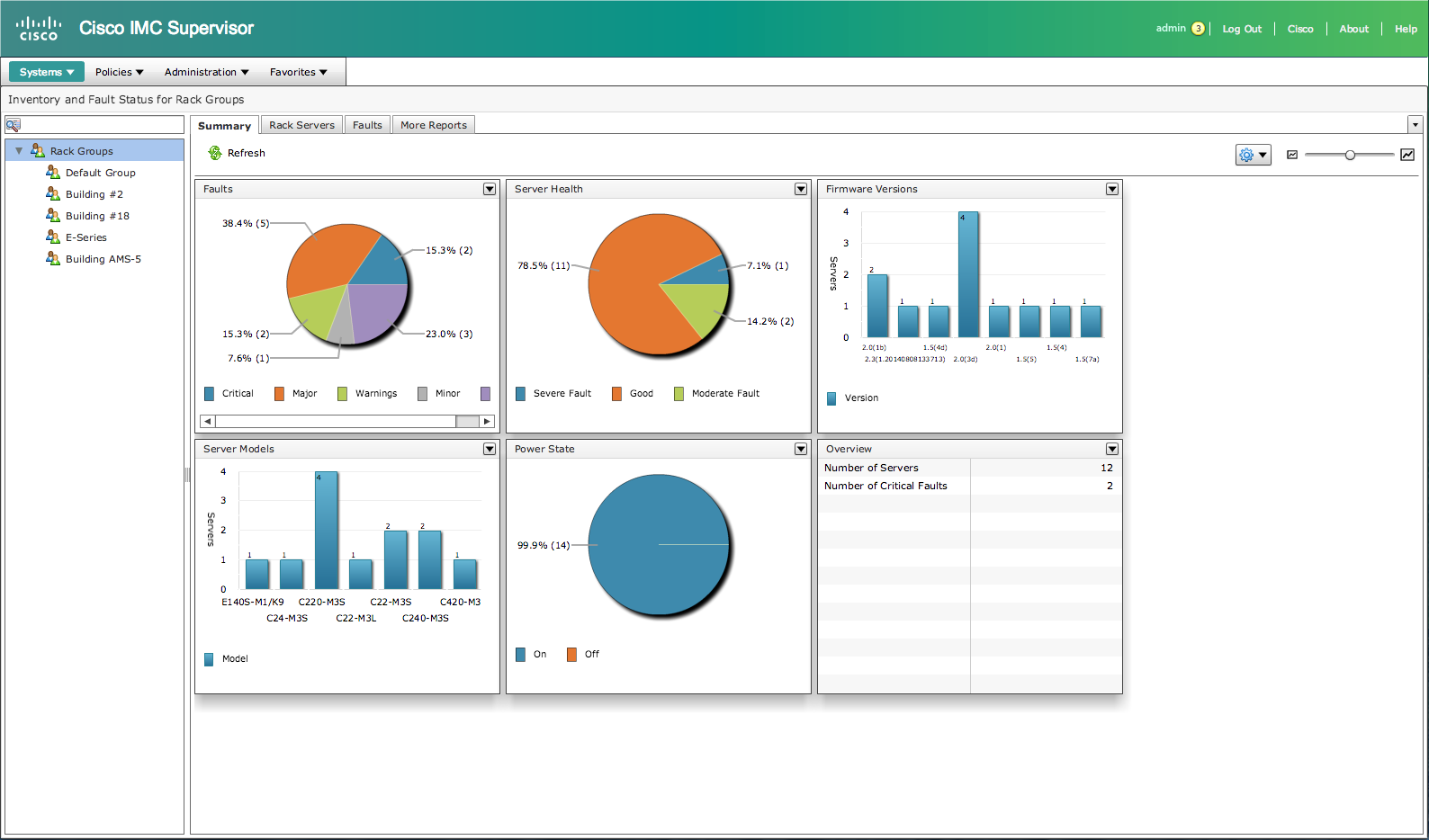This screenshot has width=1429, height=840.
Task: Click the Major legend color swatch
Action: click(279, 393)
